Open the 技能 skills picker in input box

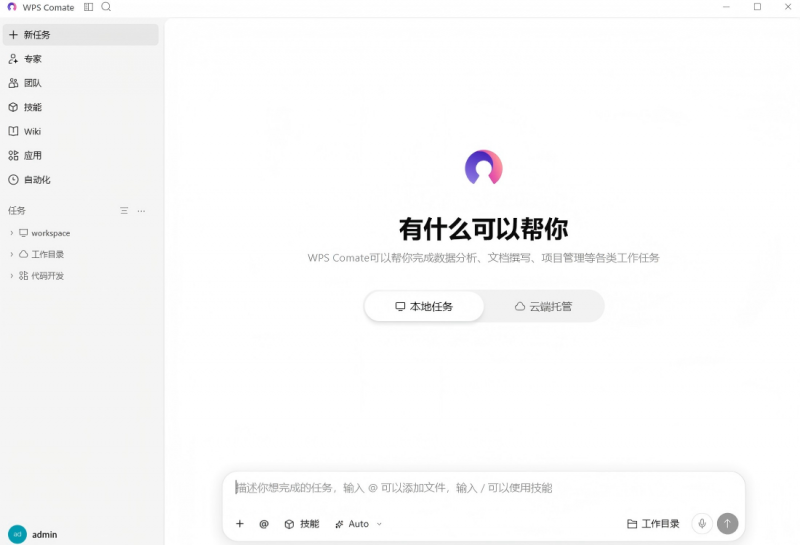point(302,524)
